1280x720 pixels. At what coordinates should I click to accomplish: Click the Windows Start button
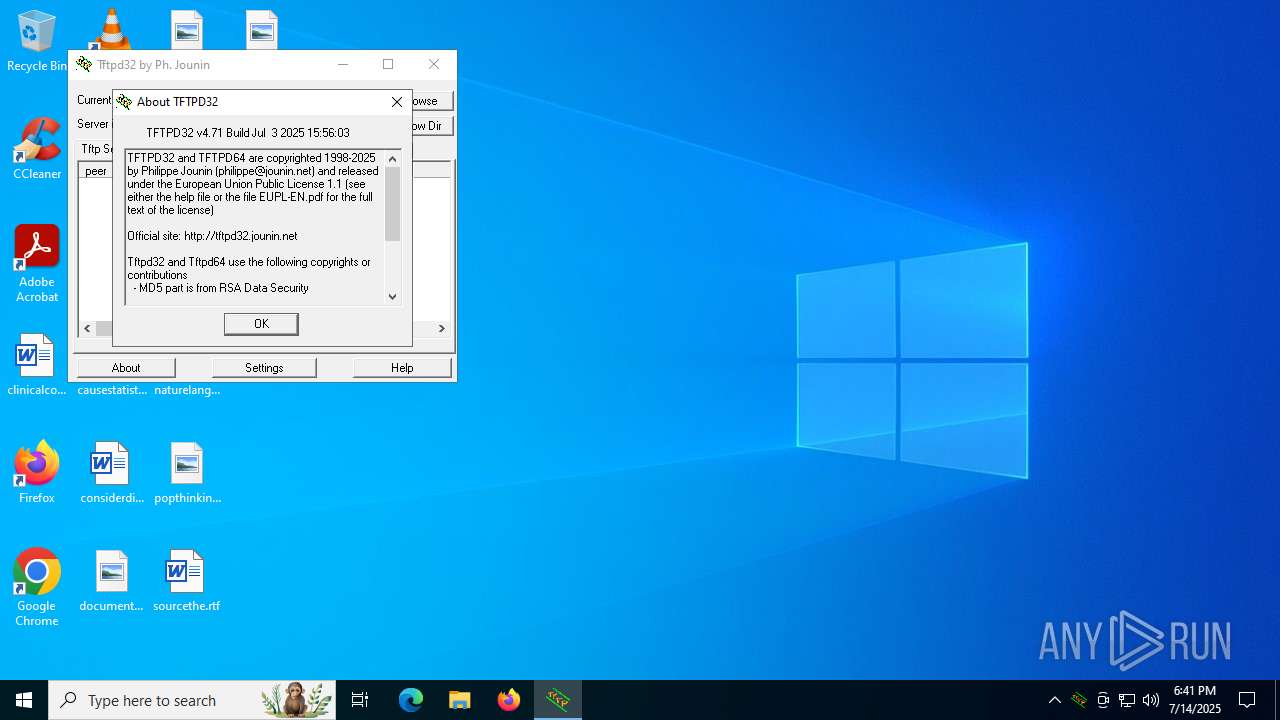[24, 700]
